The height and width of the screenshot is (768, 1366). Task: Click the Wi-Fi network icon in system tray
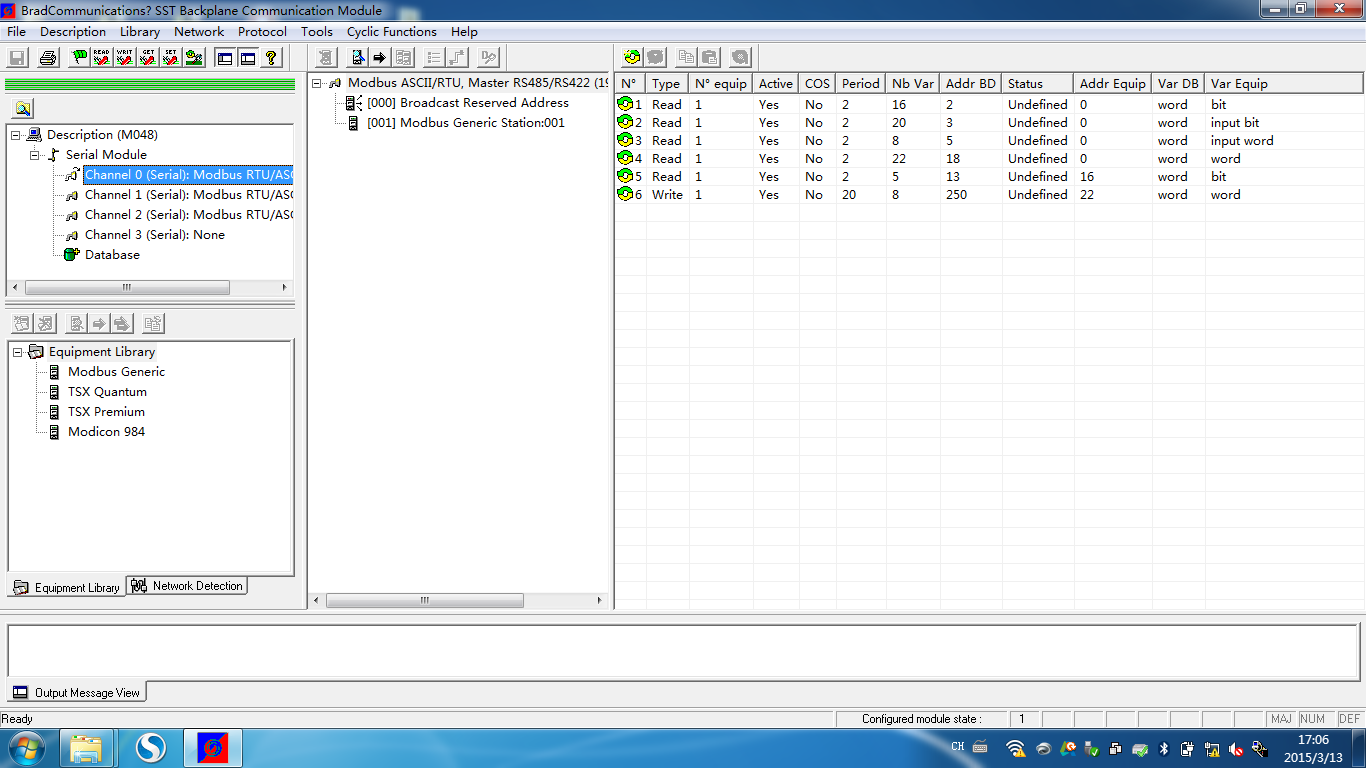[1016, 748]
